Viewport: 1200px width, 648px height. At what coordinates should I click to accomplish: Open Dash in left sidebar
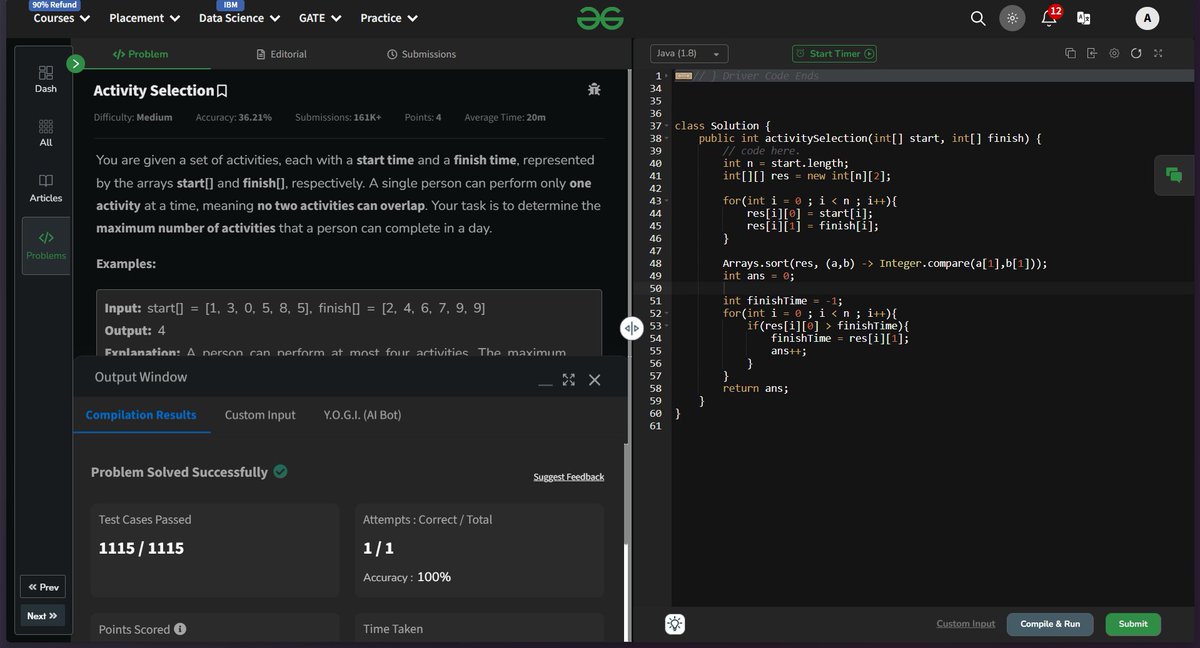pyautogui.click(x=46, y=79)
